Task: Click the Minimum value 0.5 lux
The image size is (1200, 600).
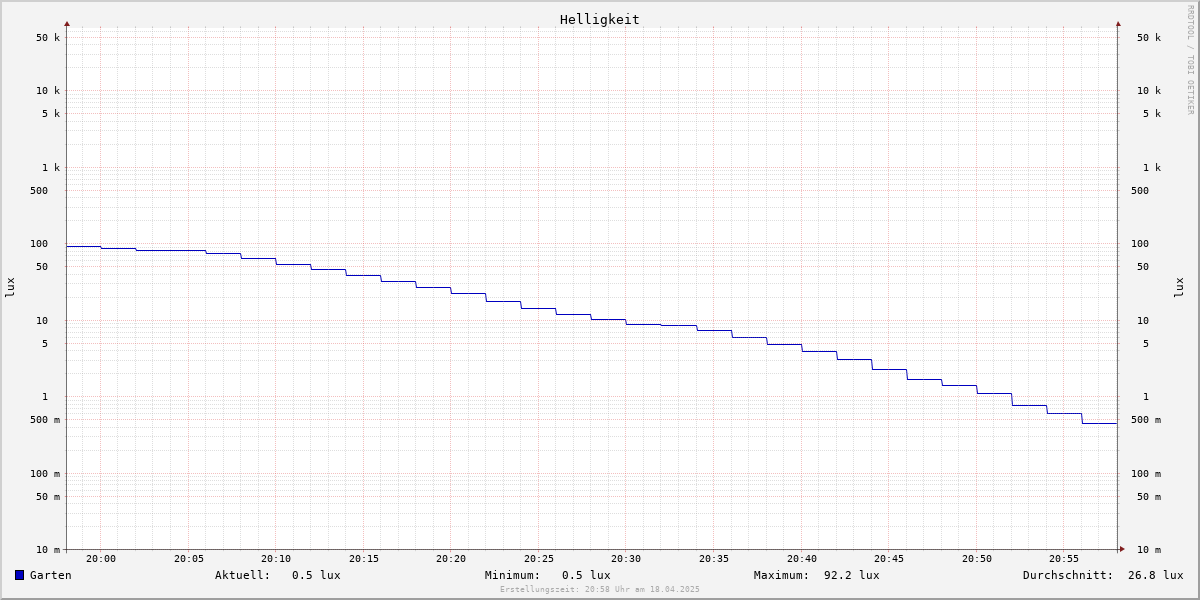Action: (x=586, y=575)
